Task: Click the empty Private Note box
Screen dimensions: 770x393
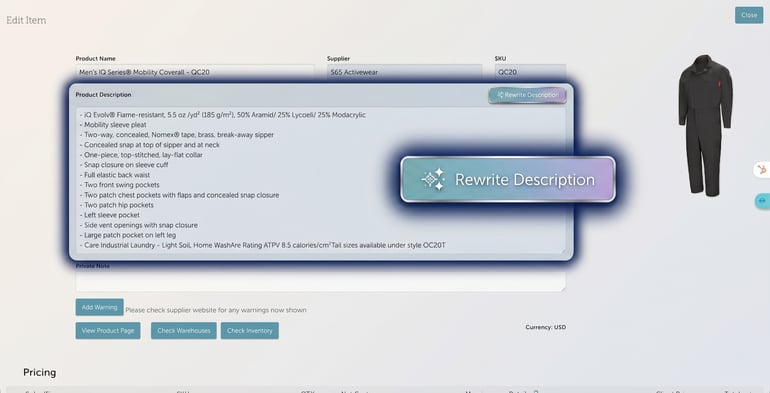Action: click(320, 281)
